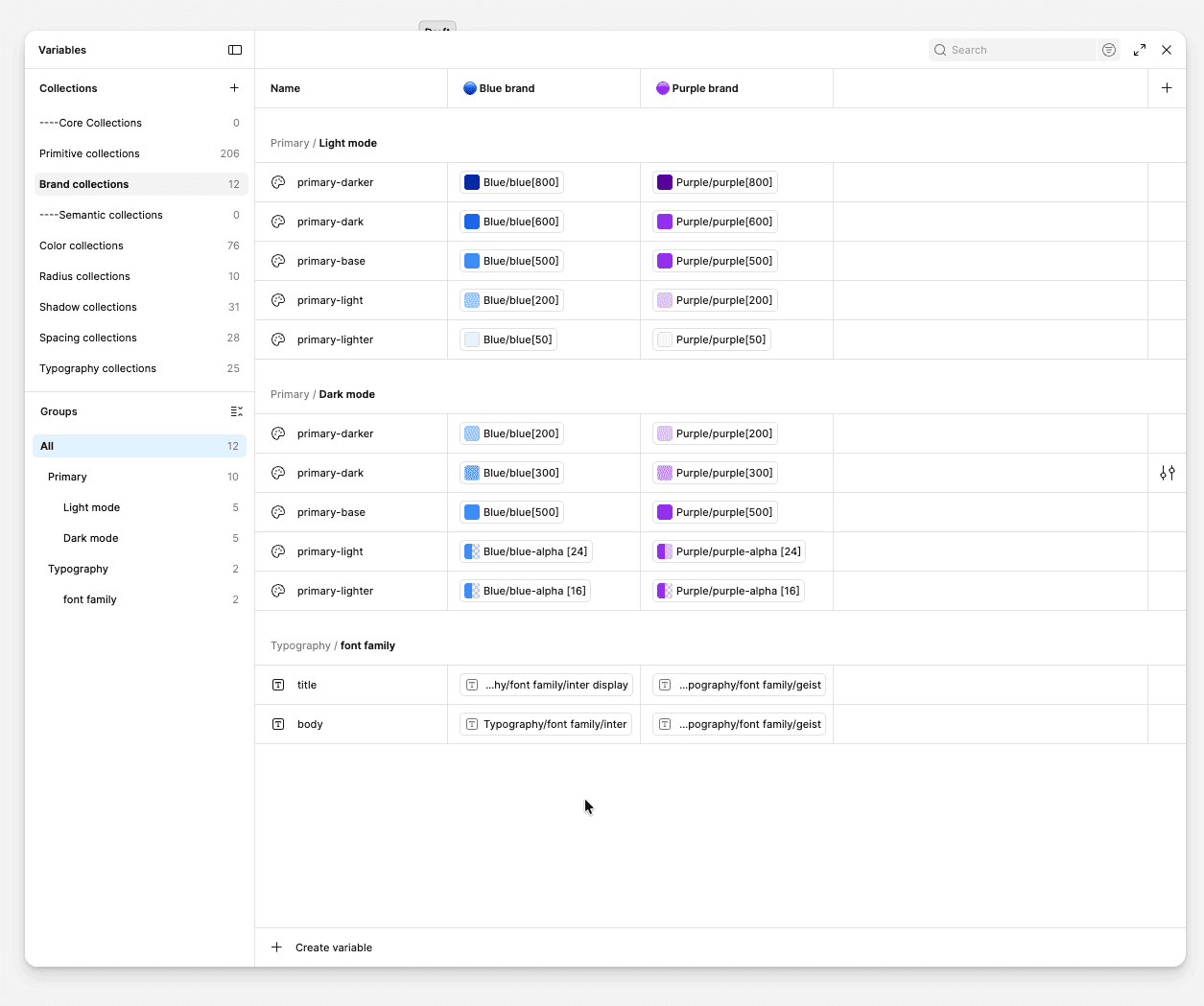Click Purple/purple[300] swatch chip
This screenshot has height=1006, width=1204.
tap(715, 473)
